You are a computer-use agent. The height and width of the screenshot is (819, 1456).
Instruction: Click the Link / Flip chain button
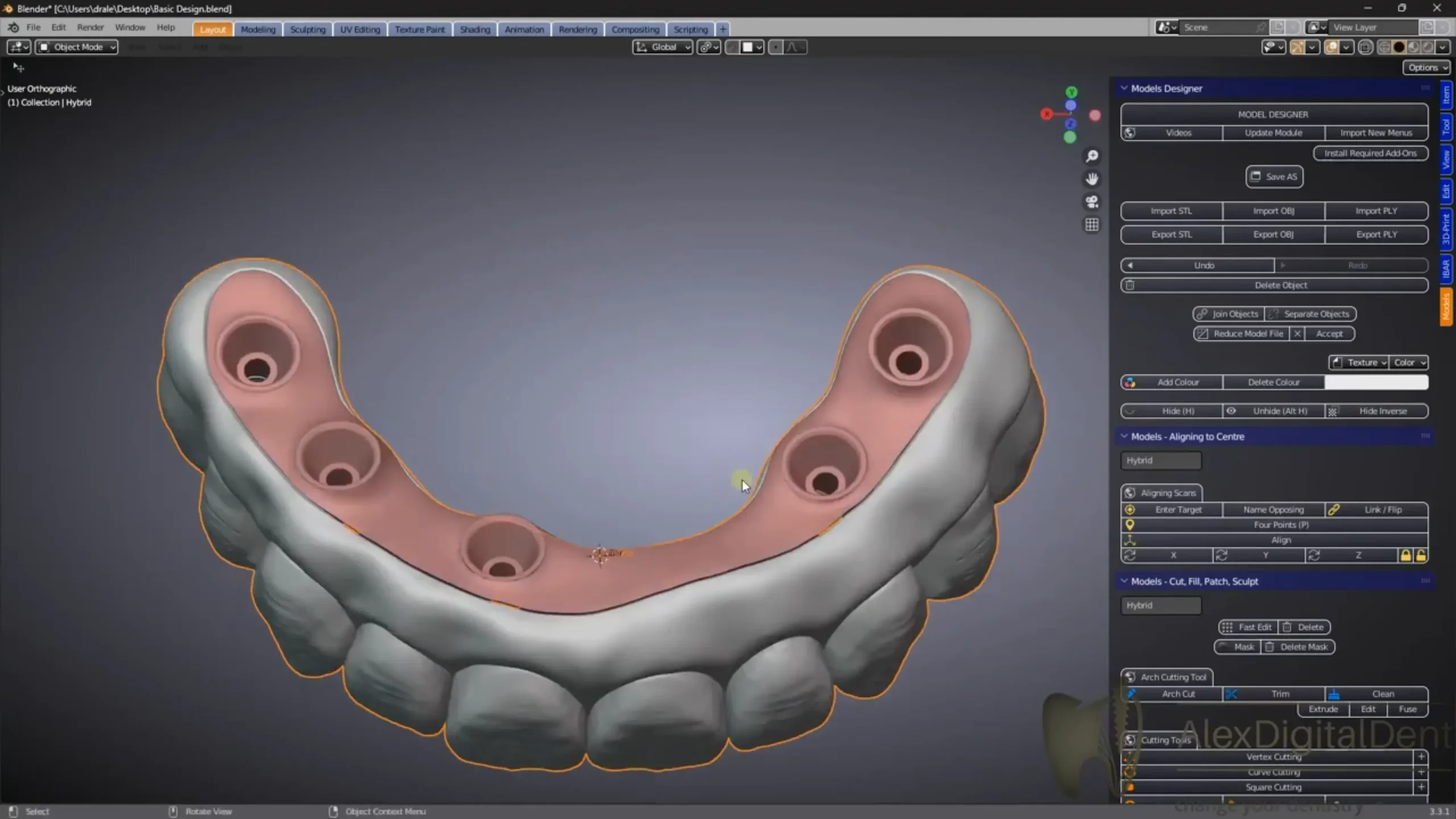pos(1376,510)
